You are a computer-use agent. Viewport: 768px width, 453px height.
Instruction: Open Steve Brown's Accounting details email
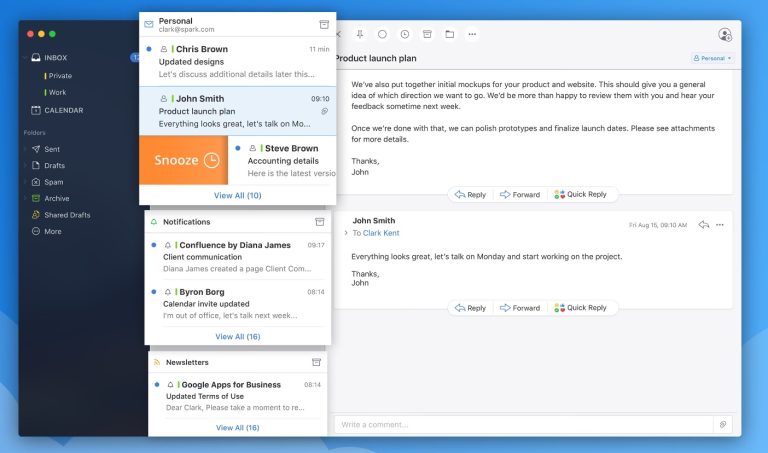click(283, 160)
